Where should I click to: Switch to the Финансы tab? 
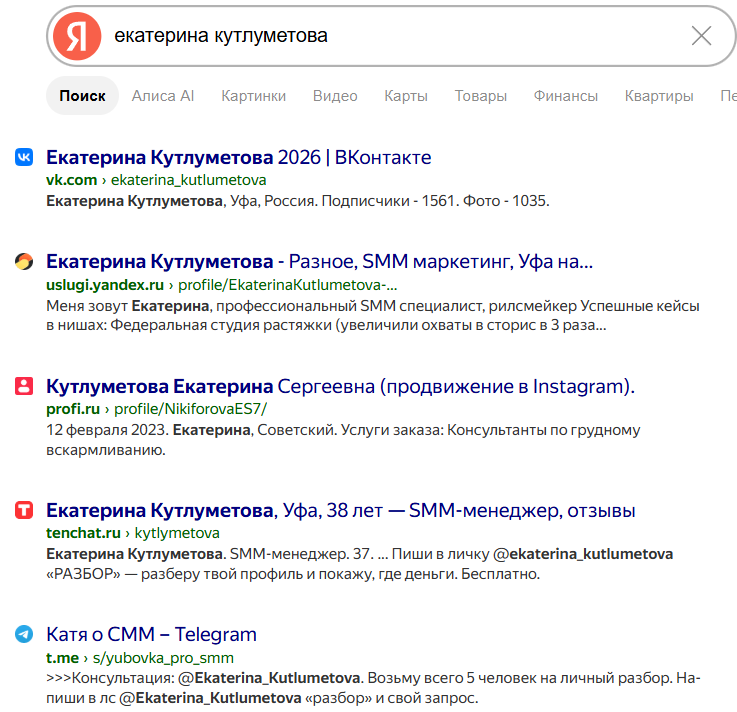point(565,96)
